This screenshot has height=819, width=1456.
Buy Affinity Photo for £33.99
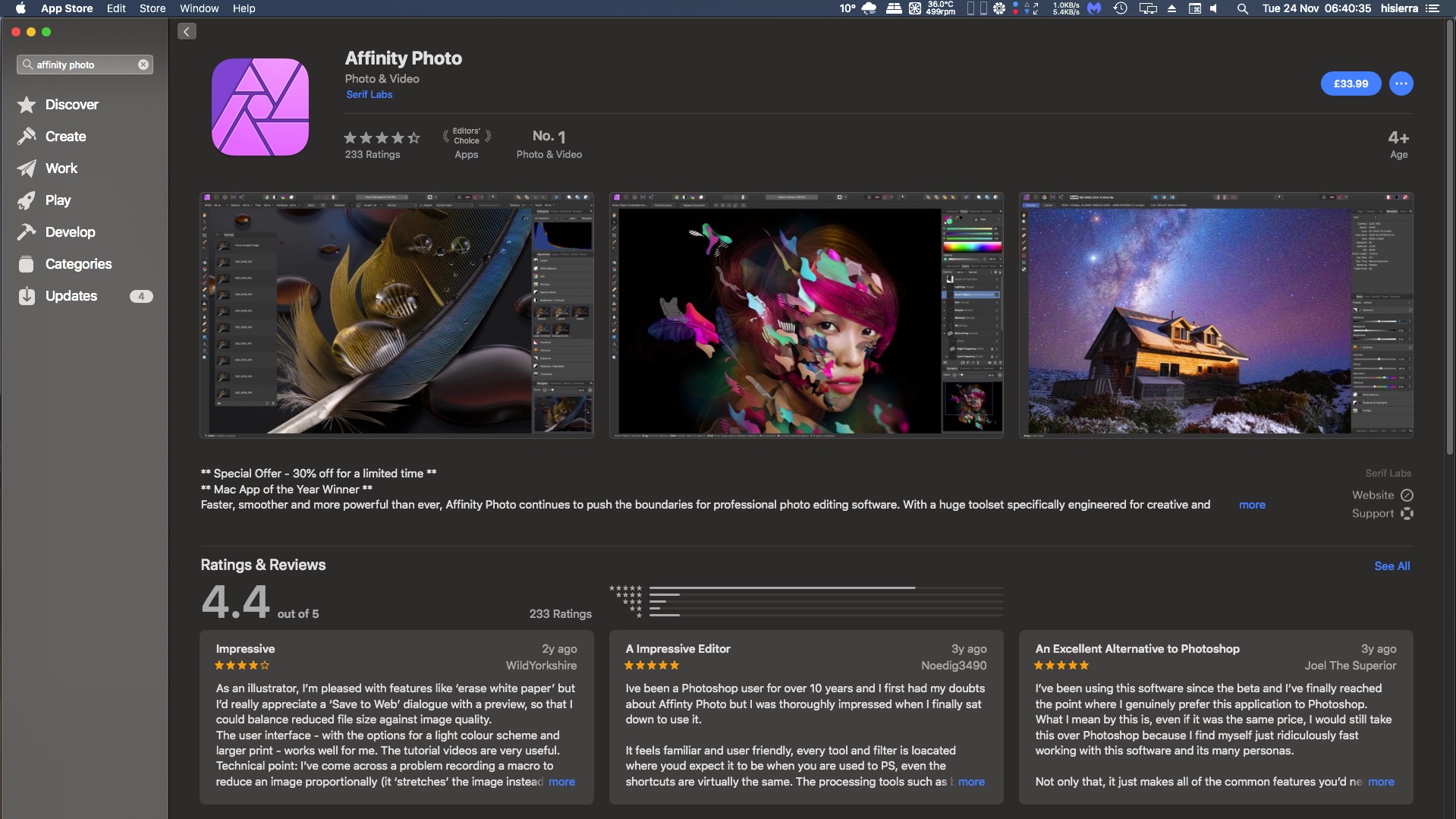pos(1351,83)
